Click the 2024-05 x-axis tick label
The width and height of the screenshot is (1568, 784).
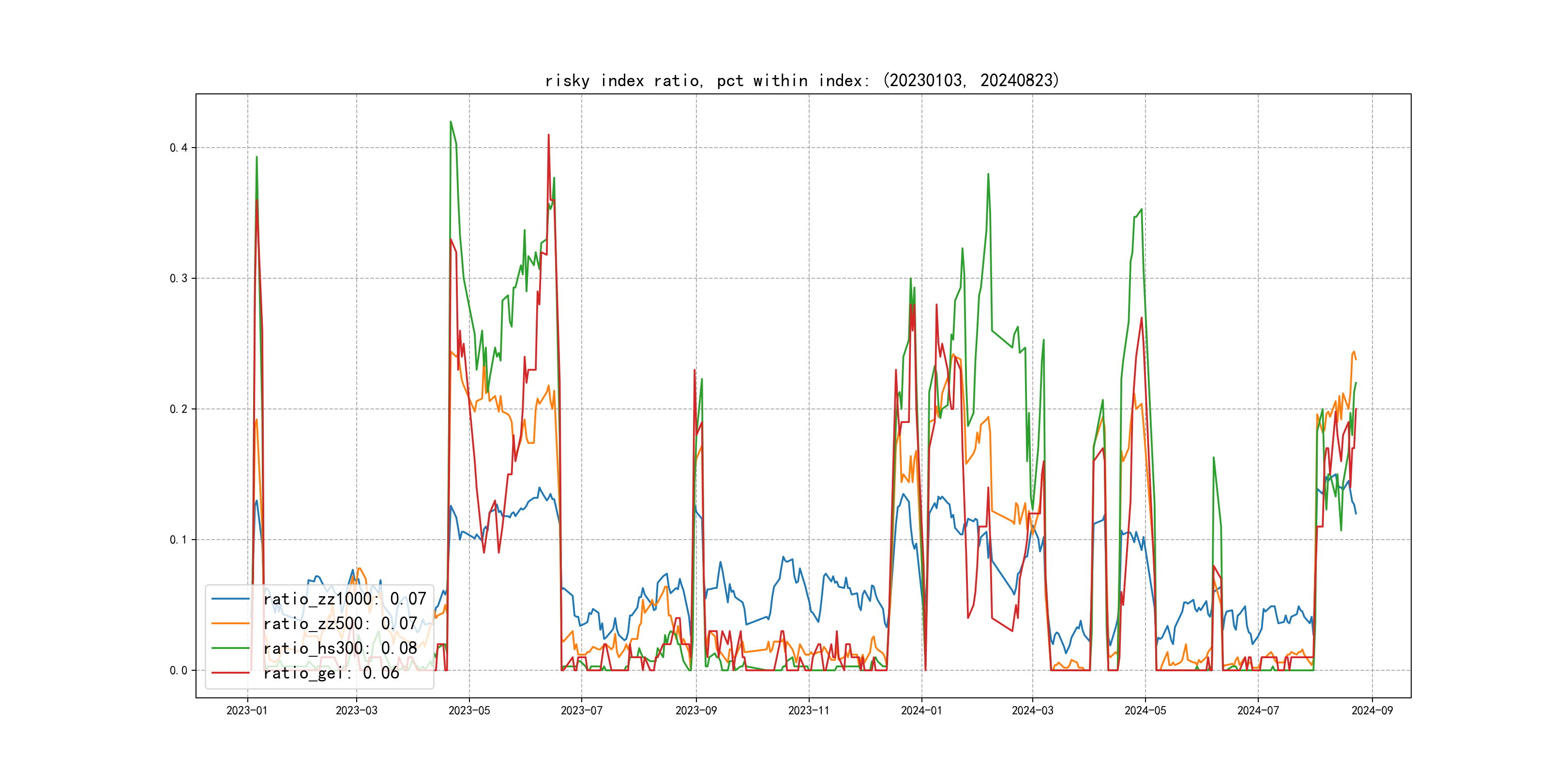(1146, 711)
